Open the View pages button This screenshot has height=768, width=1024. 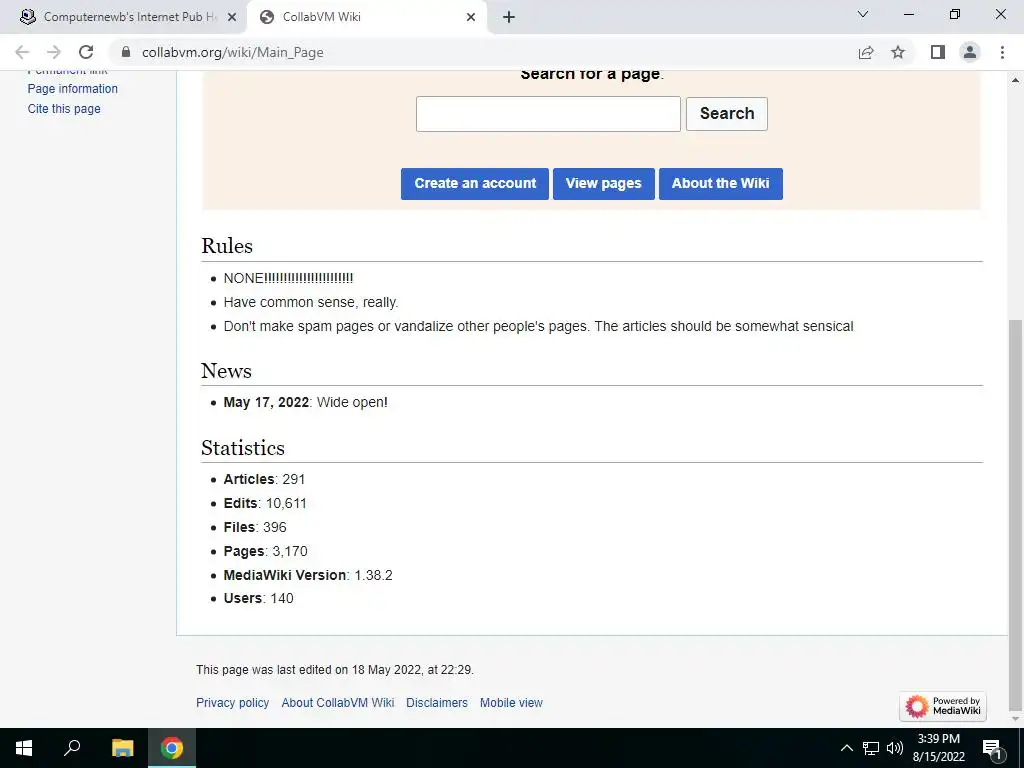603,184
